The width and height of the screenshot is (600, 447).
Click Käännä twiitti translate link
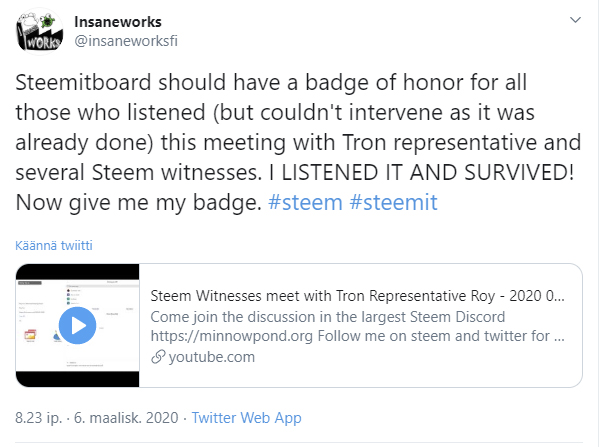pos(54,245)
